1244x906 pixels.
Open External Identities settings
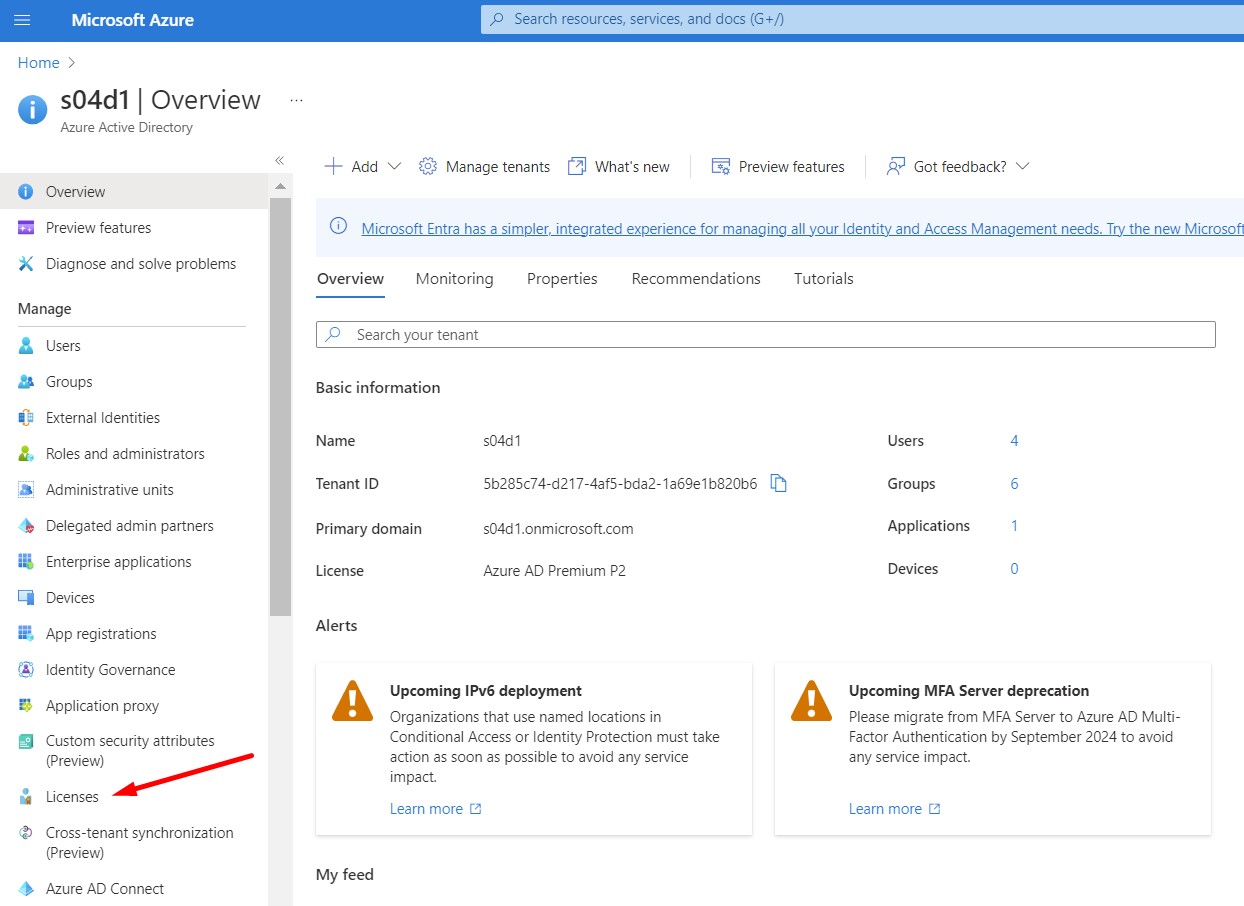pos(102,417)
